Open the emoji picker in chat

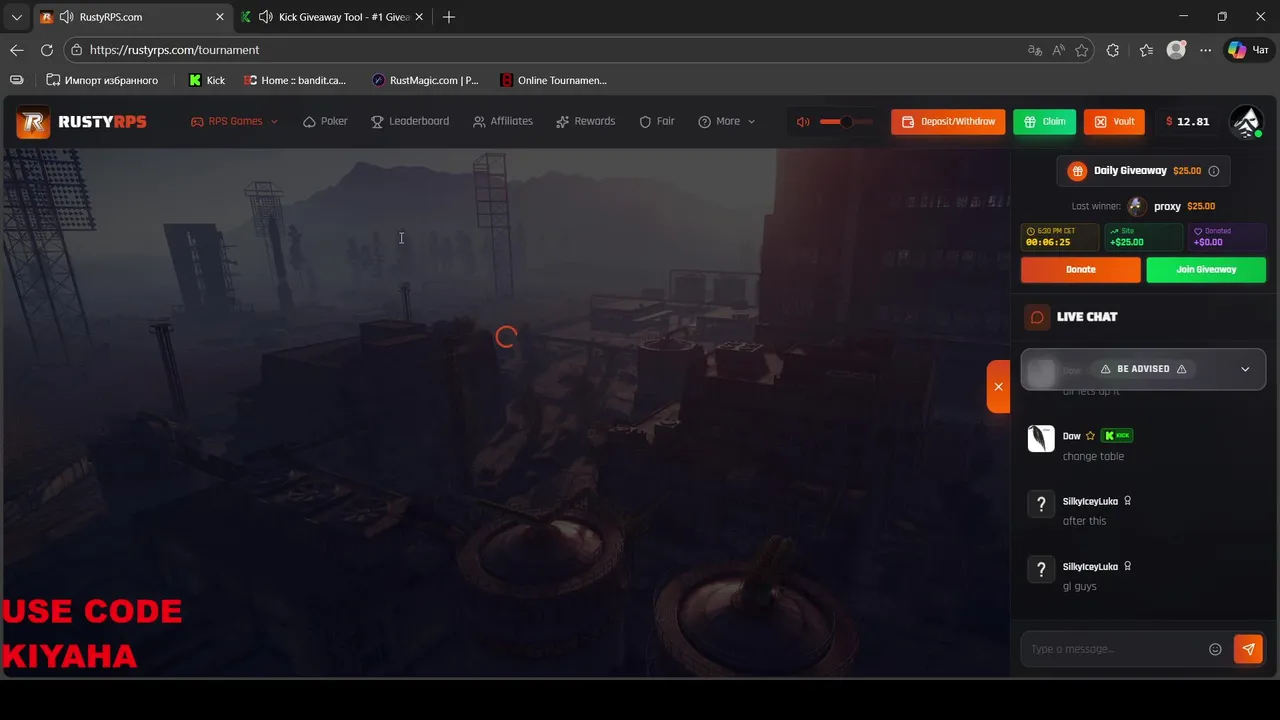click(x=1215, y=649)
